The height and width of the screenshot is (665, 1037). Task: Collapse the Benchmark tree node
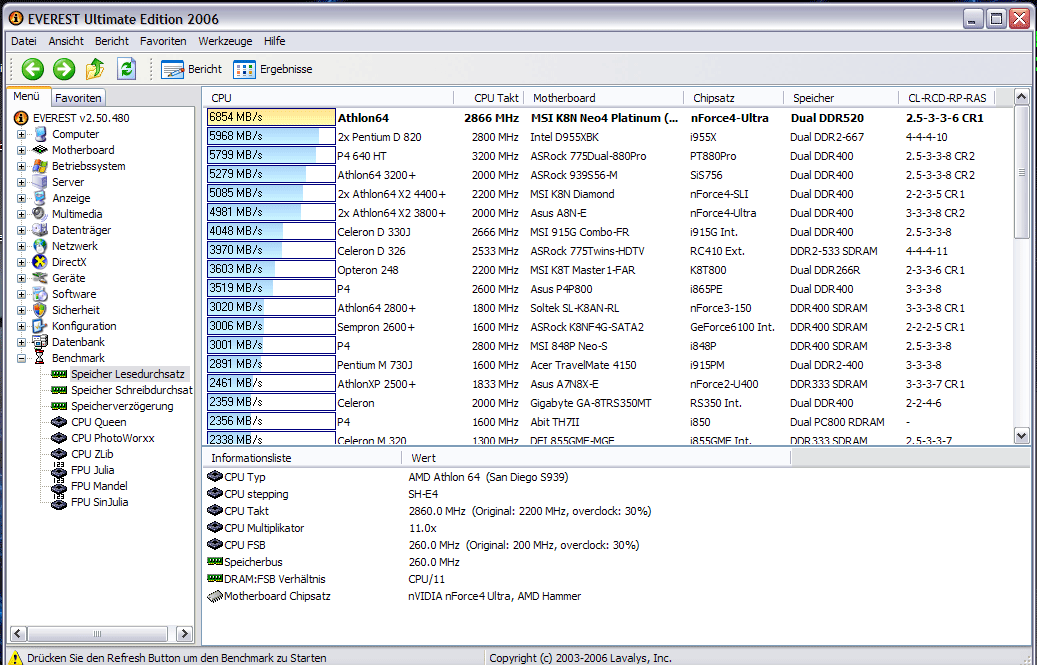pyautogui.click(x=21, y=358)
